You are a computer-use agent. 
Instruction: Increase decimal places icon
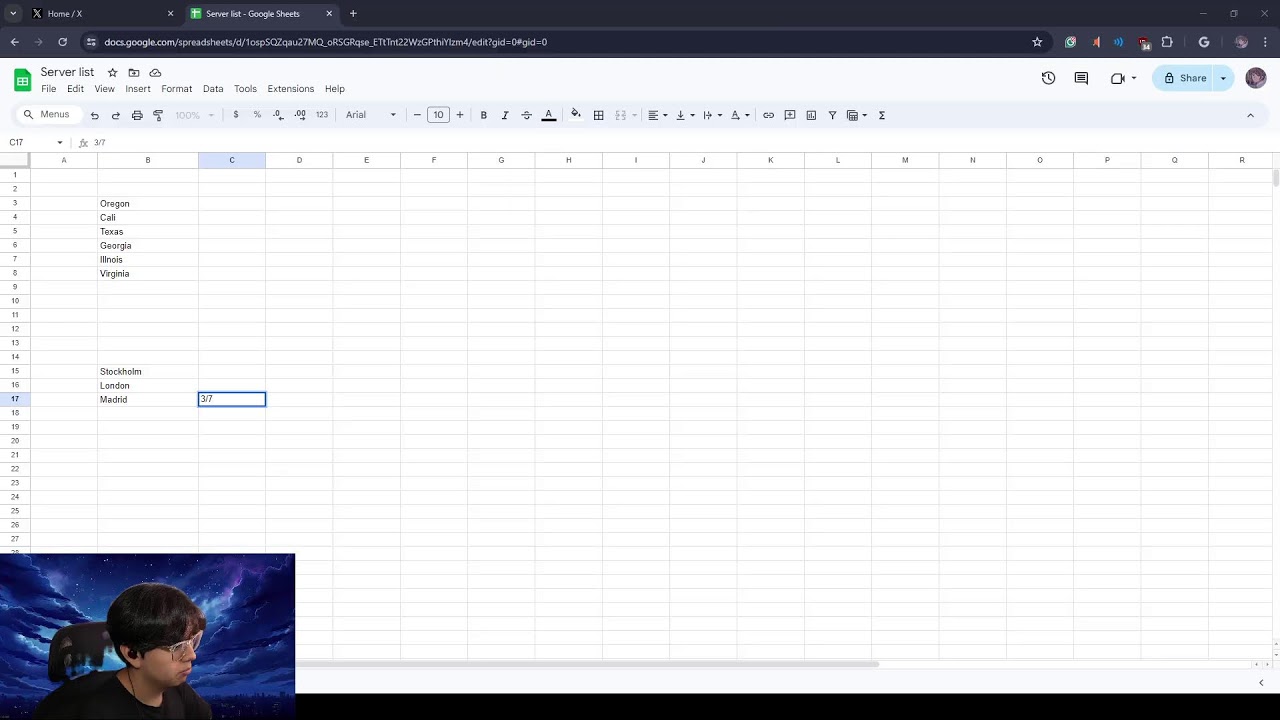pos(300,115)
